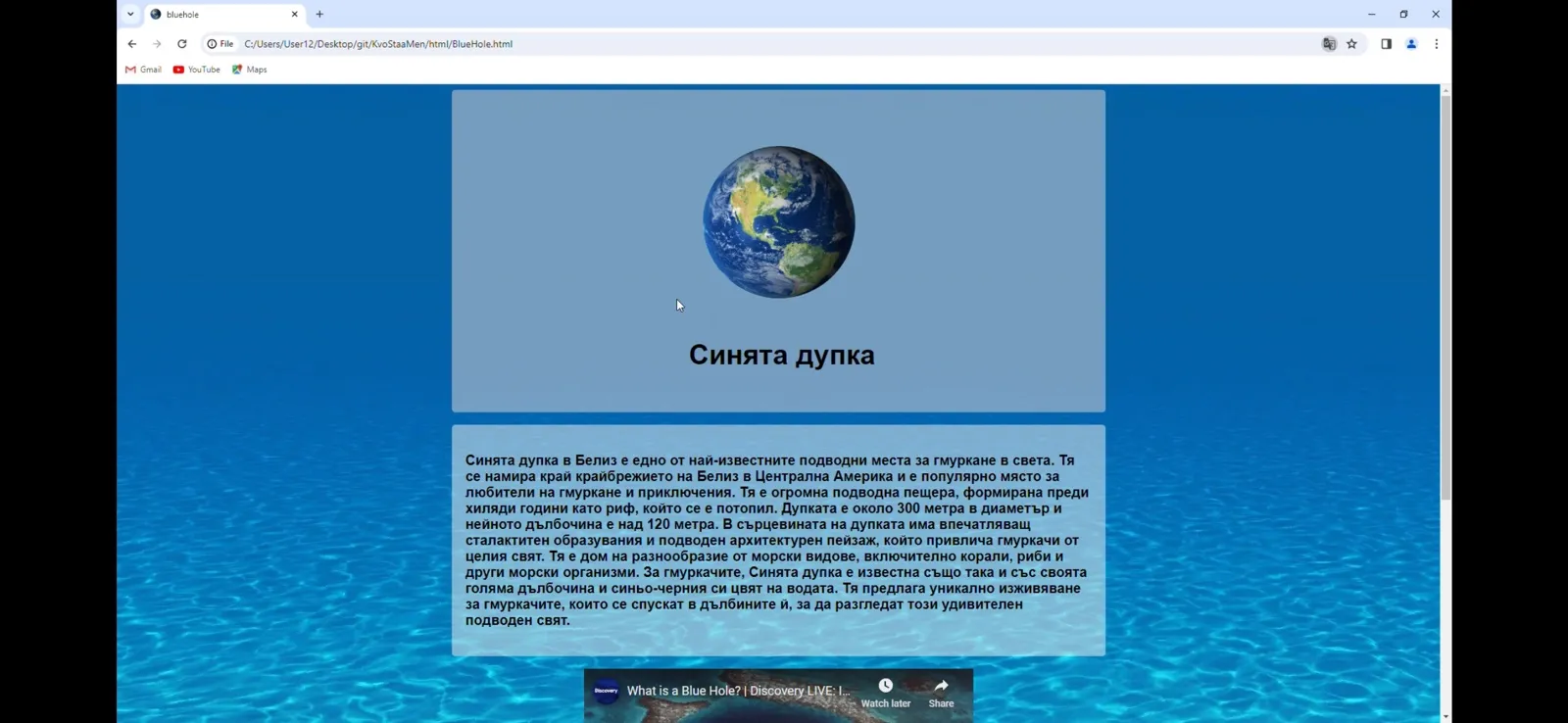Viewport: 1568px width, 723px height.
Task: Open the Chrome profile avatar
Action: click(x=1411, y=44)
